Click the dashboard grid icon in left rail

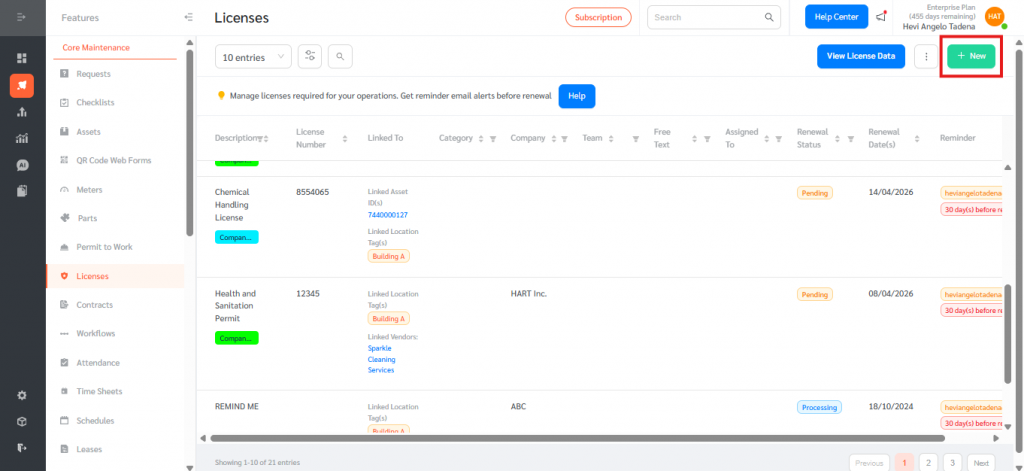(22, 58)
